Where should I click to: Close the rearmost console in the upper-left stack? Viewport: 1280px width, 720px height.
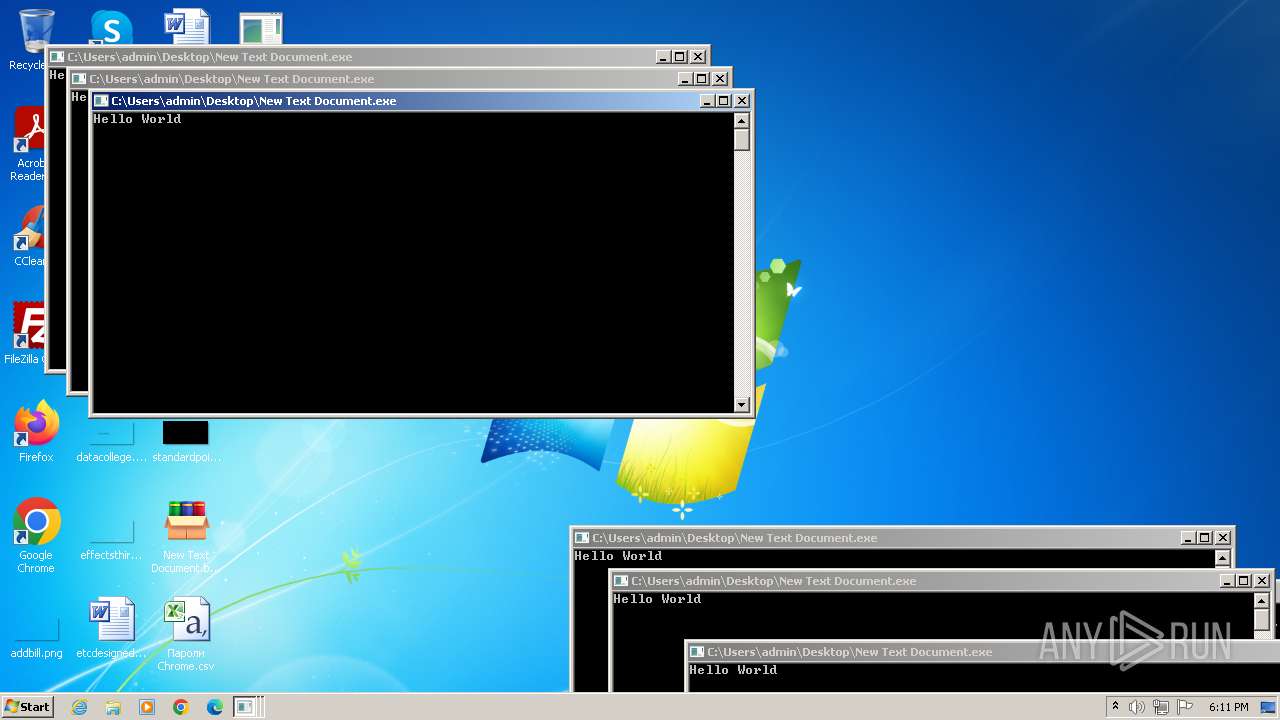pos(698,57)
